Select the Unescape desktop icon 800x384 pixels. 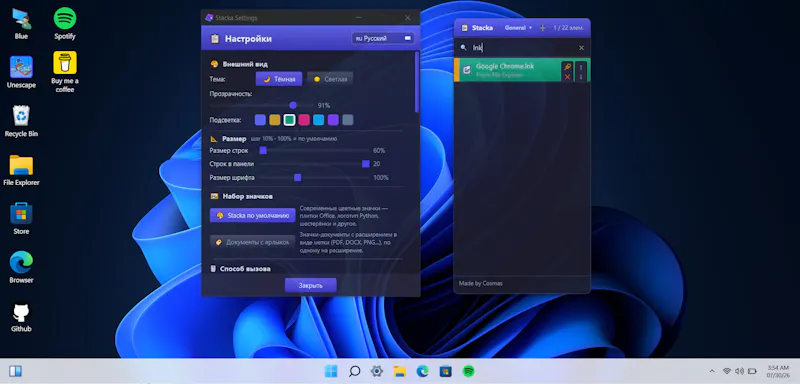21,72
